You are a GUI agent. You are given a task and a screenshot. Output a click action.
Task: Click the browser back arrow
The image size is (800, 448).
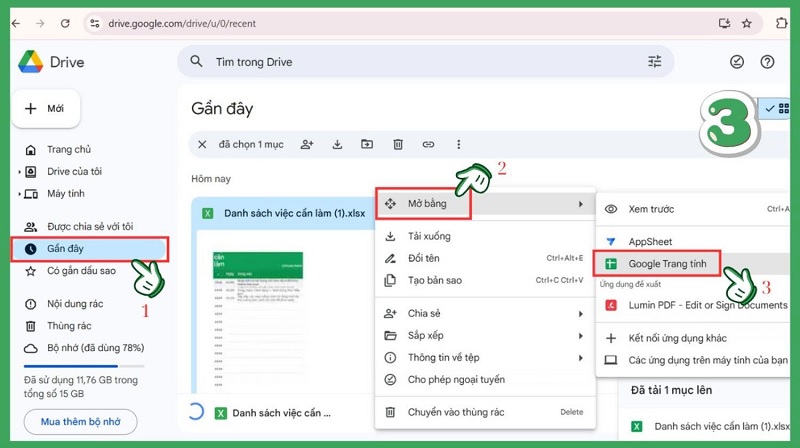click(x=16, y=23)
